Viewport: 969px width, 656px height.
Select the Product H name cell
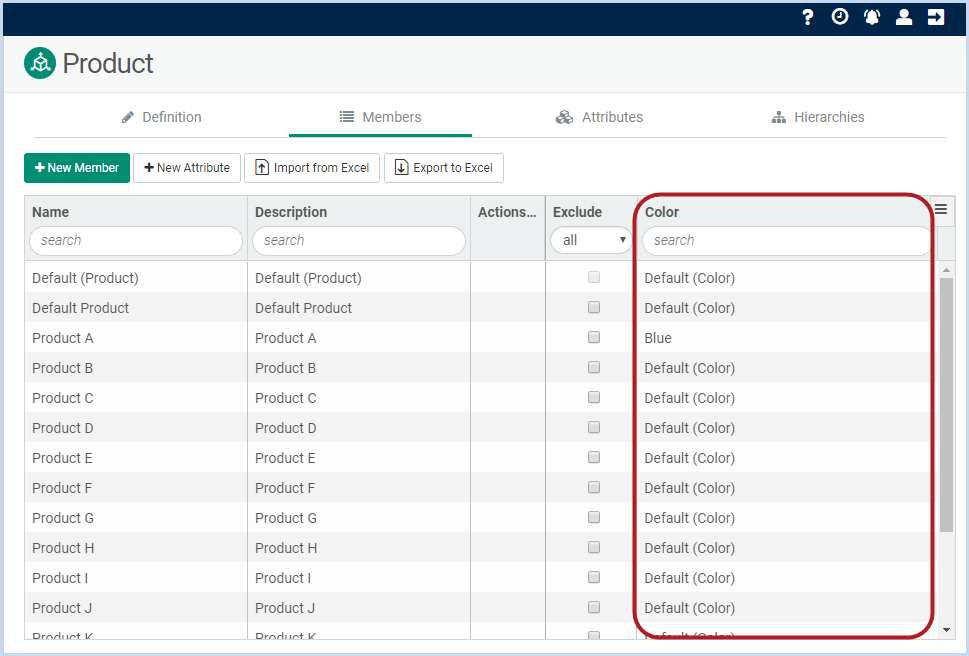(x=136, y=548)
